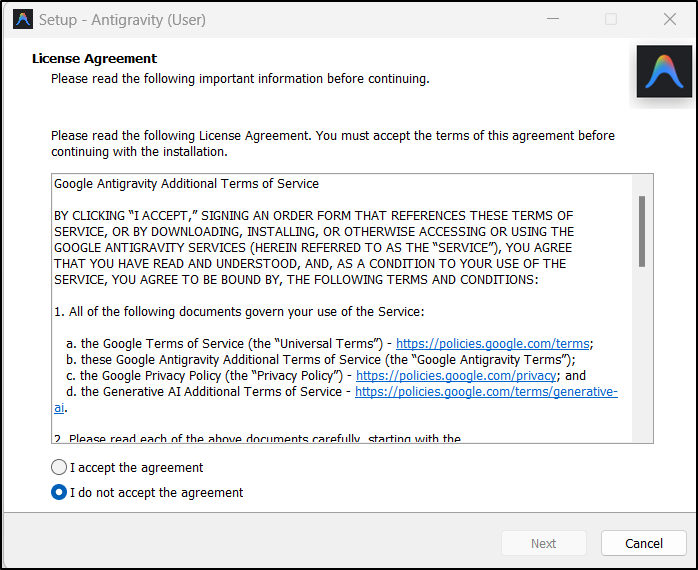Open the Generative AI Additional Terms link
This screenshot has width=698, height=570.
point(485,392)
